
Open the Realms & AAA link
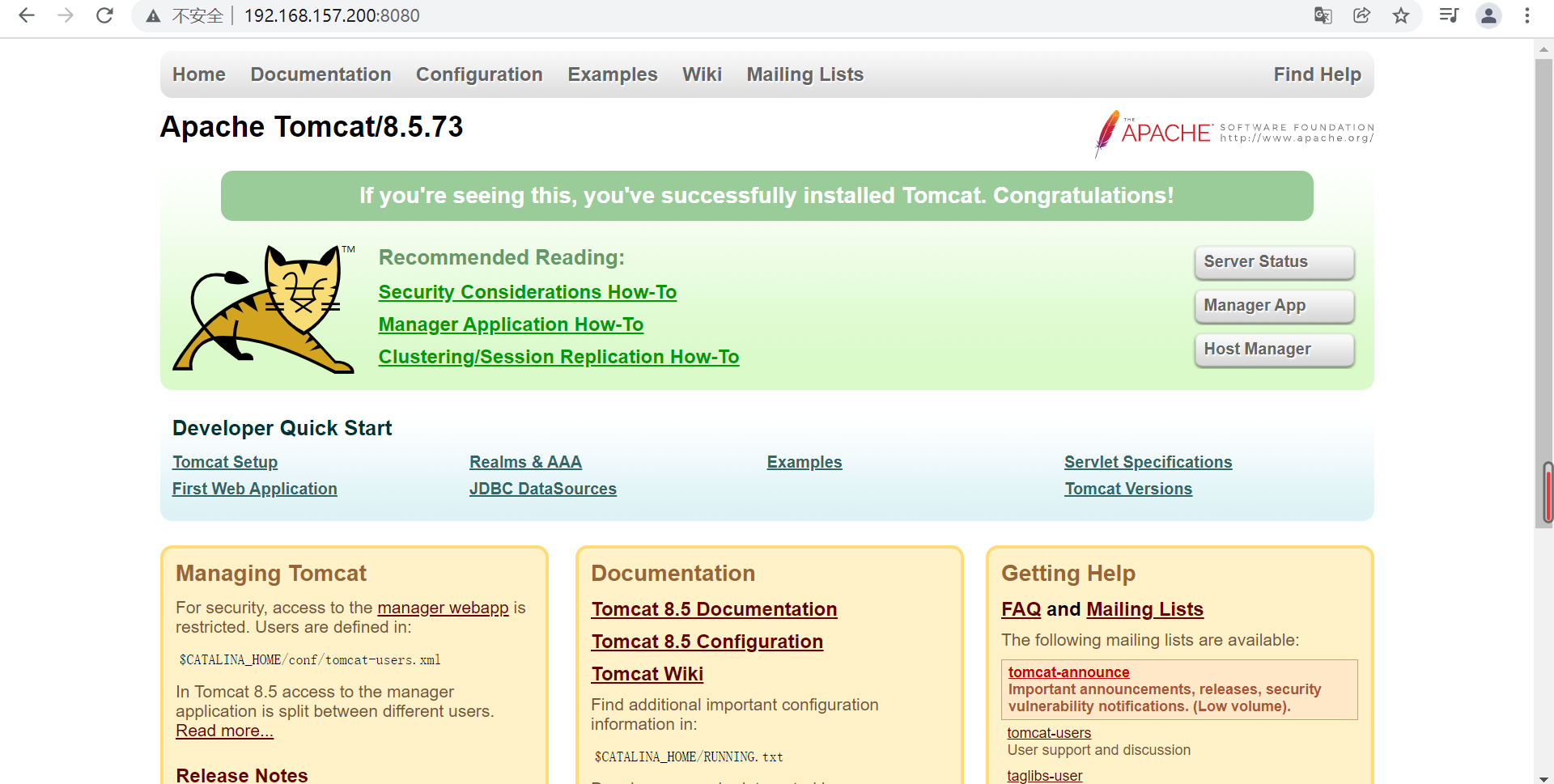point(525,462)
